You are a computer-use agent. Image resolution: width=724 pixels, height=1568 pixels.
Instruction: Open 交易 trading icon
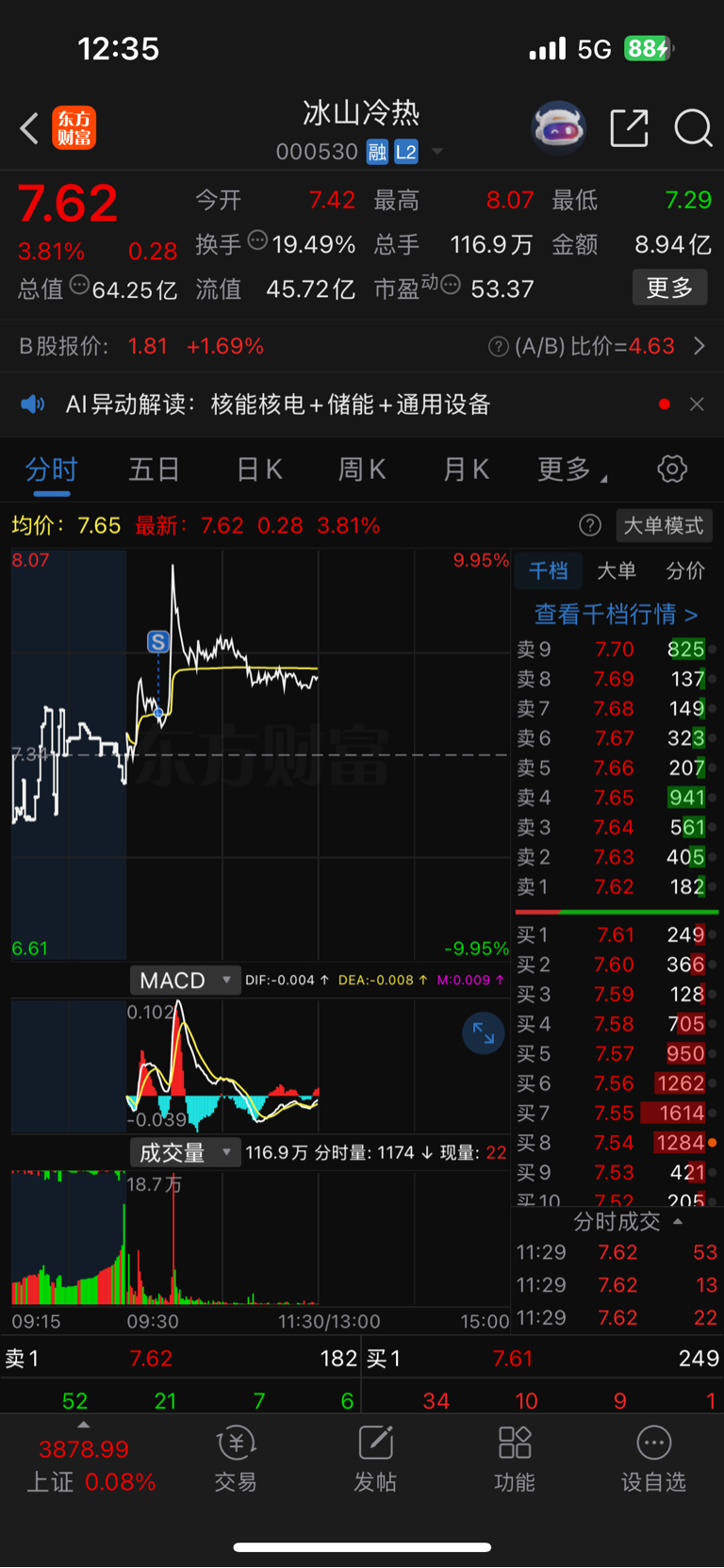236,1460
